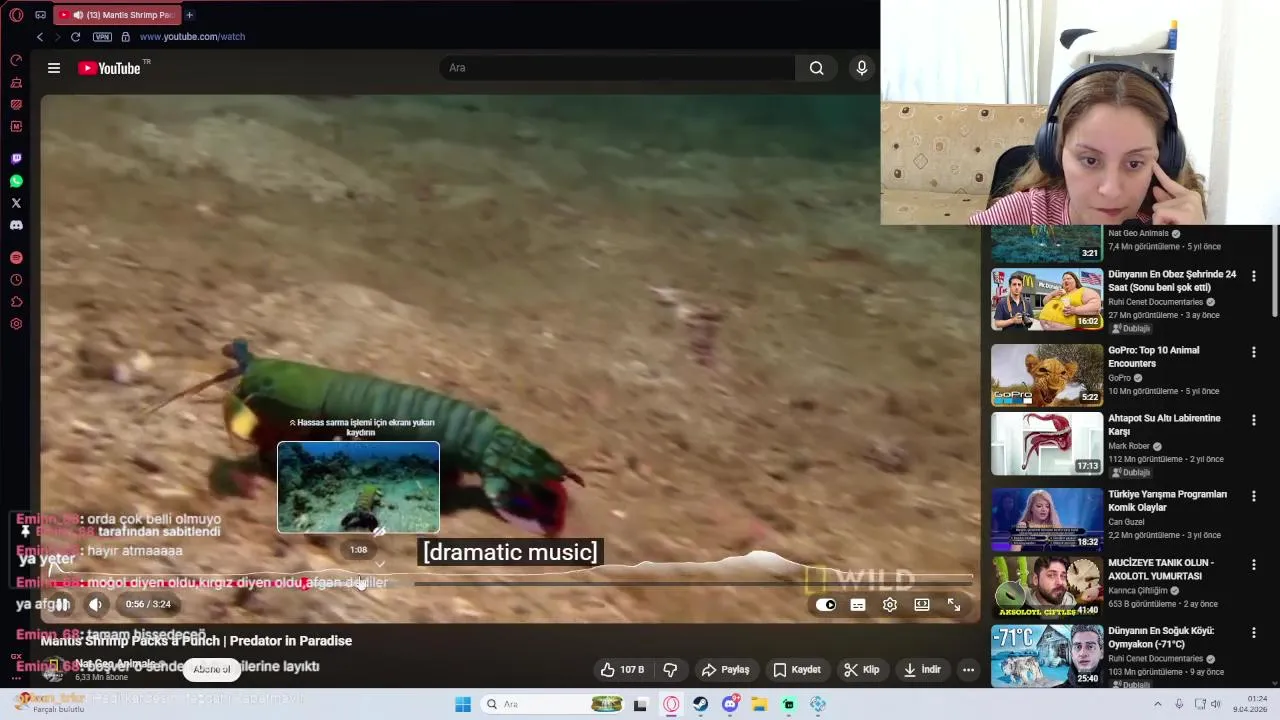Open MUCİZEYE TANIK OLUN Axolotl video
The height and width of the screenshot is (720, 1280).
pos(1047,587)
